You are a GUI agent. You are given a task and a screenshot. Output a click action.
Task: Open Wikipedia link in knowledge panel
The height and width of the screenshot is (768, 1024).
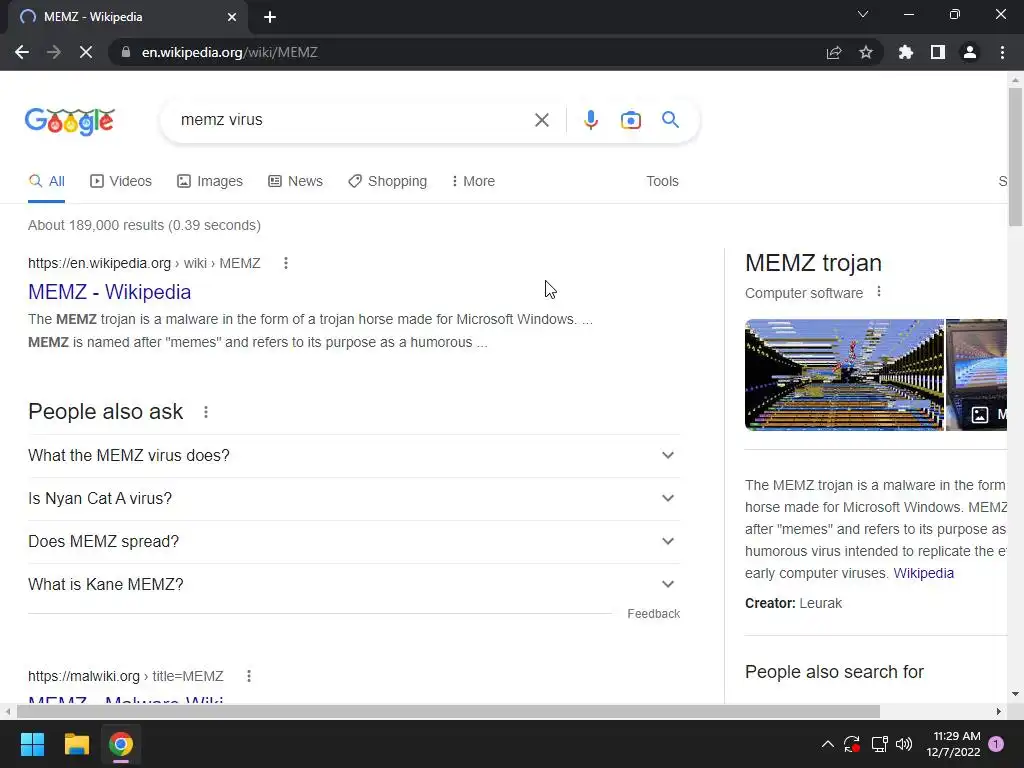point(923,573)
